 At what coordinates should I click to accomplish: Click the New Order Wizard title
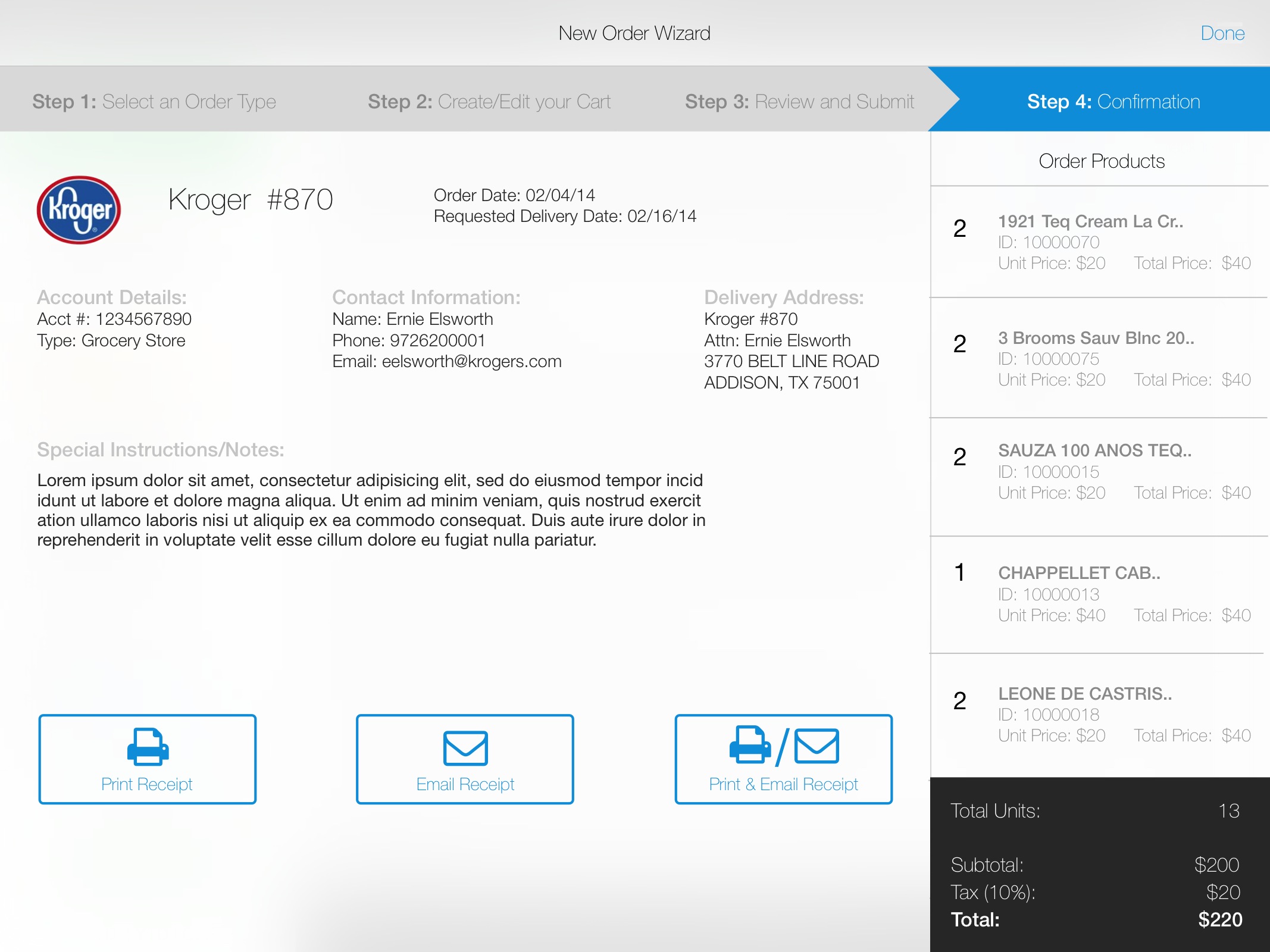click(x=634, y=33)
